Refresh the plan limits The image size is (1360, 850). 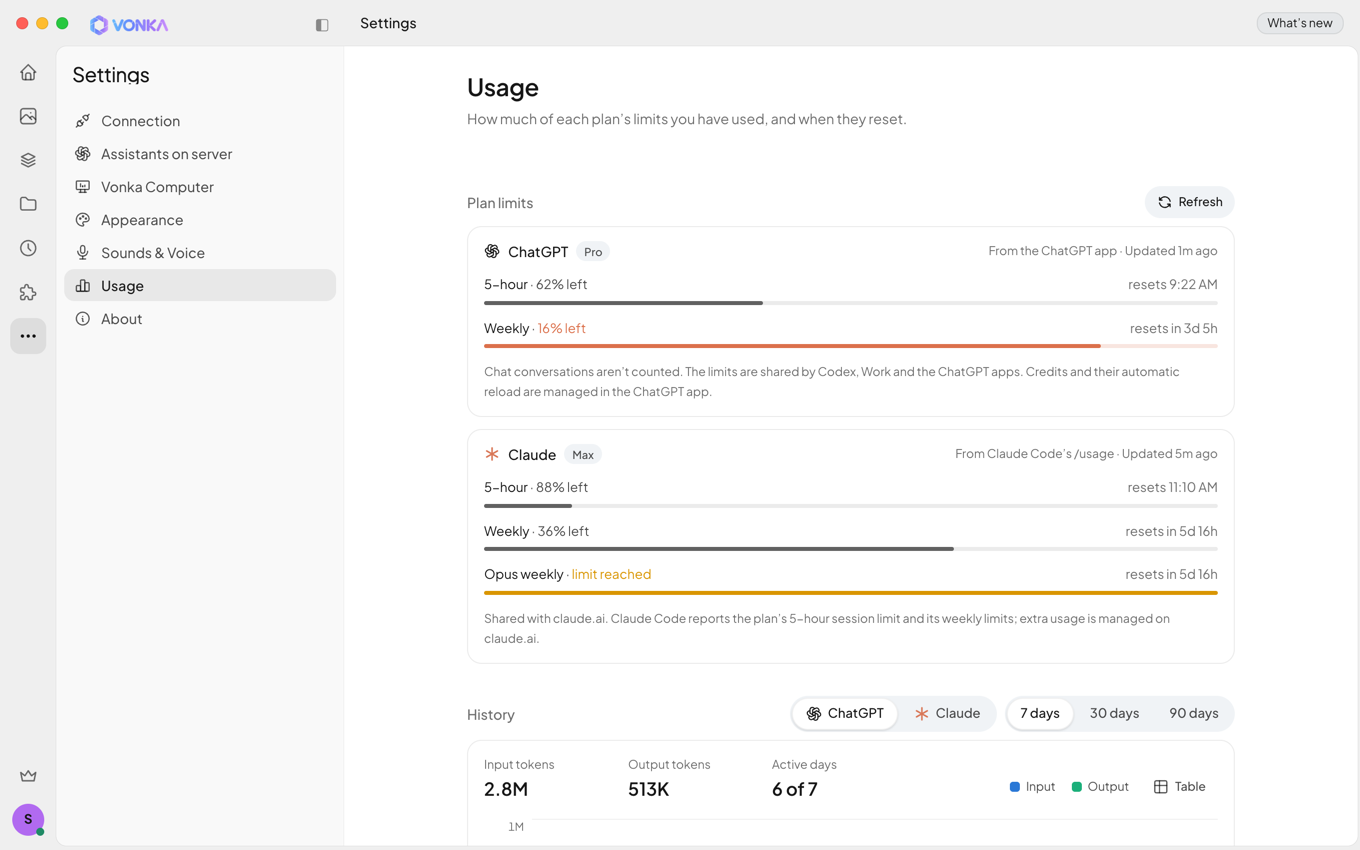[x=1190, y=202]
